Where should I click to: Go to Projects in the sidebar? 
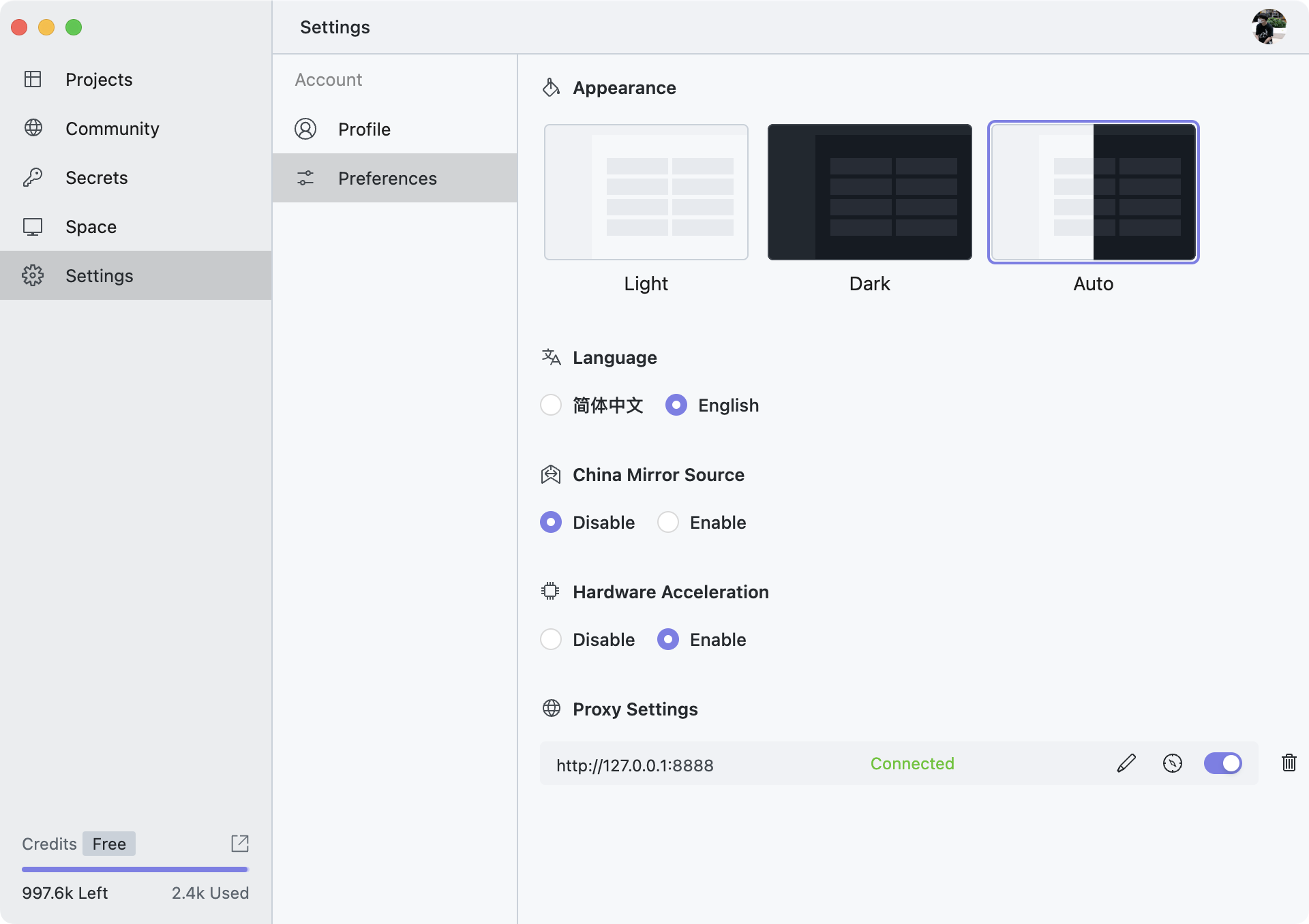click(99, 80)
